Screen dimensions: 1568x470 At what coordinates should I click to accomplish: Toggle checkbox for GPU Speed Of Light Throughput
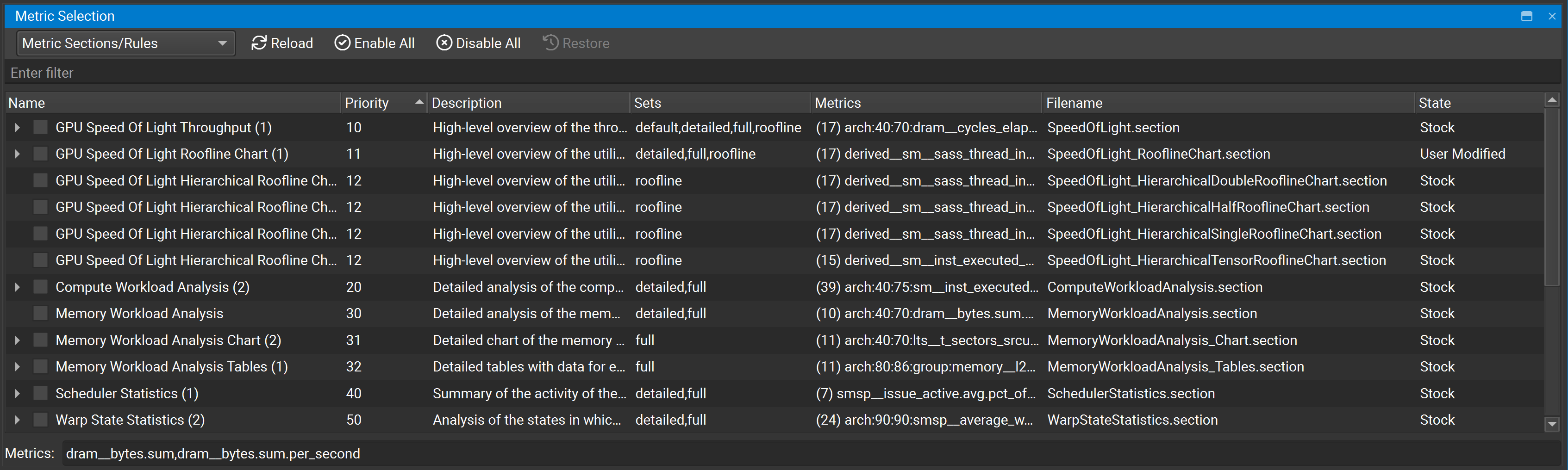click(x=40, y=127)
